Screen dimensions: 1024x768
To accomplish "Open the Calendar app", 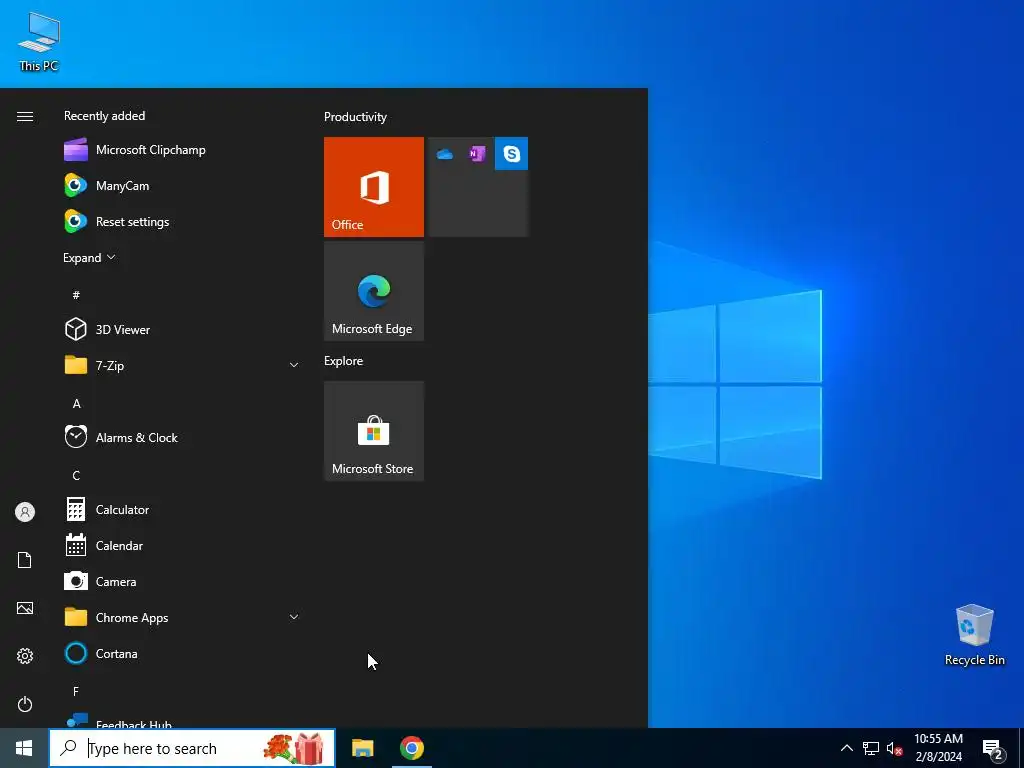I will coord(181,545).
